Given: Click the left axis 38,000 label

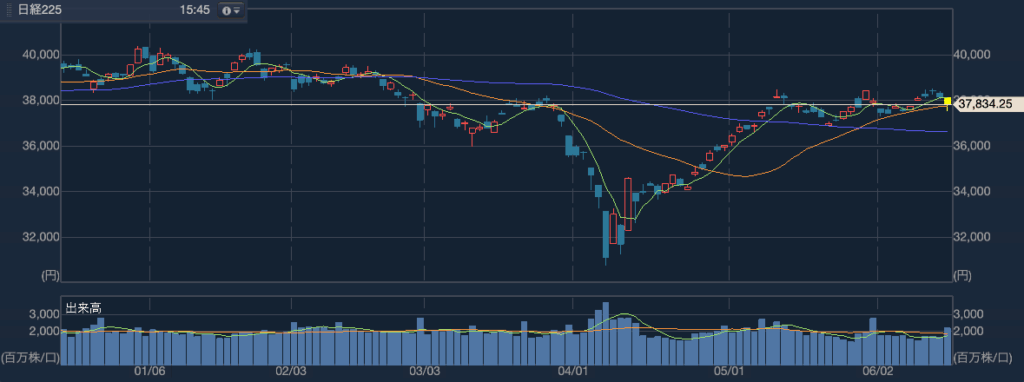Looking at the screenshot, I should (40, 101).
